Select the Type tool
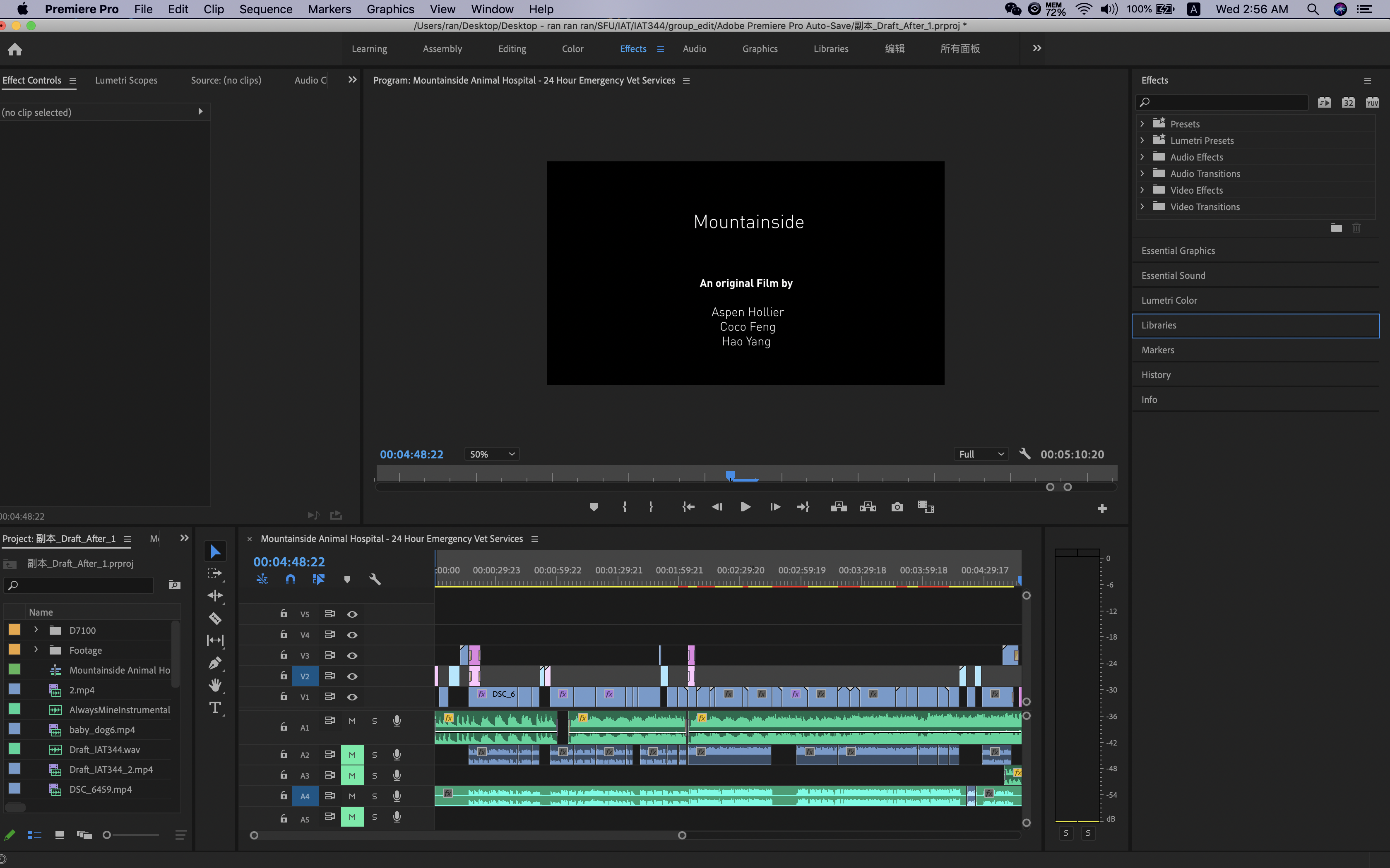This screenshot has width=1390, height=868. coord(215,708)
